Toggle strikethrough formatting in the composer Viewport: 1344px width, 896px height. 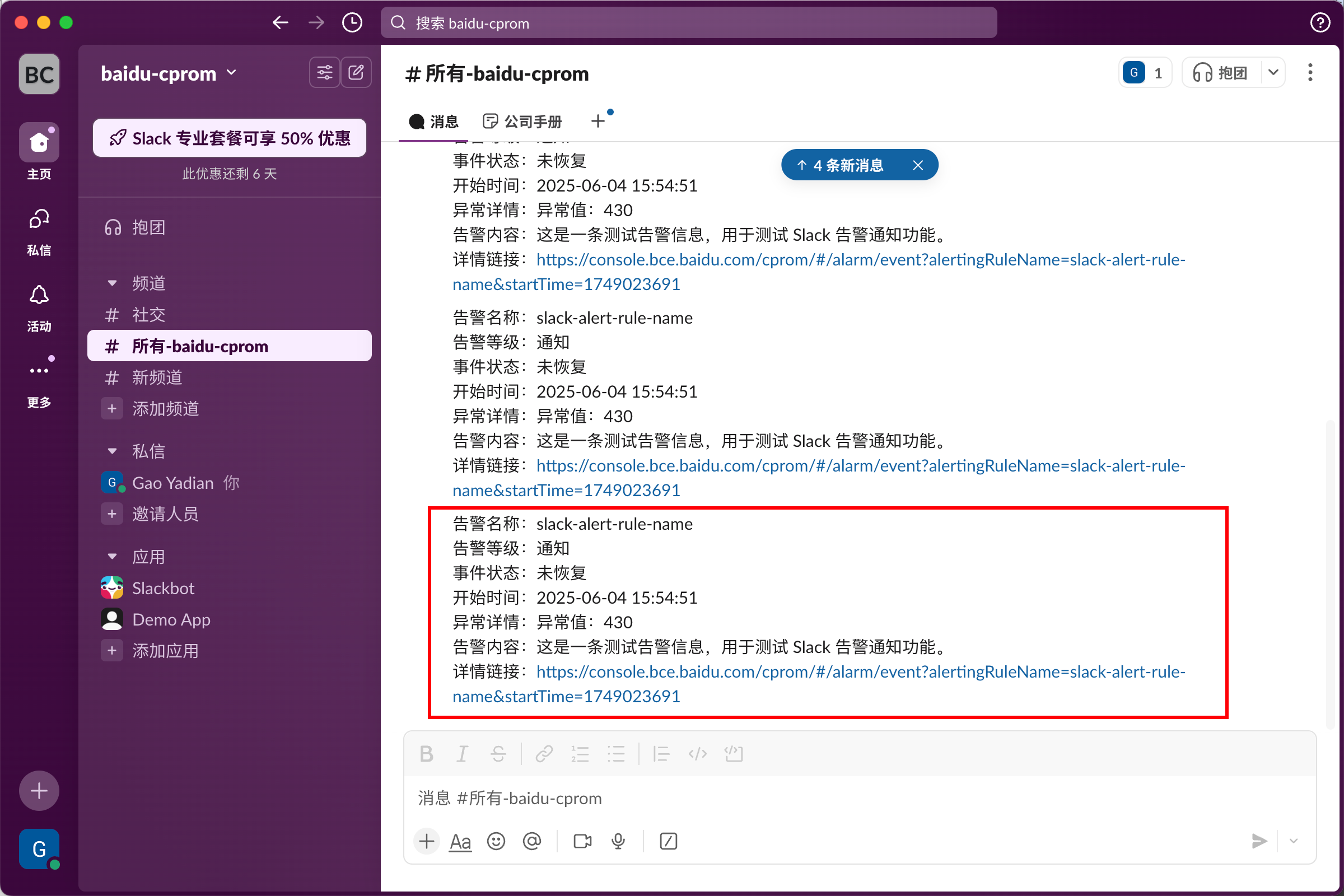pyautogui.click(x=498, y=754)
